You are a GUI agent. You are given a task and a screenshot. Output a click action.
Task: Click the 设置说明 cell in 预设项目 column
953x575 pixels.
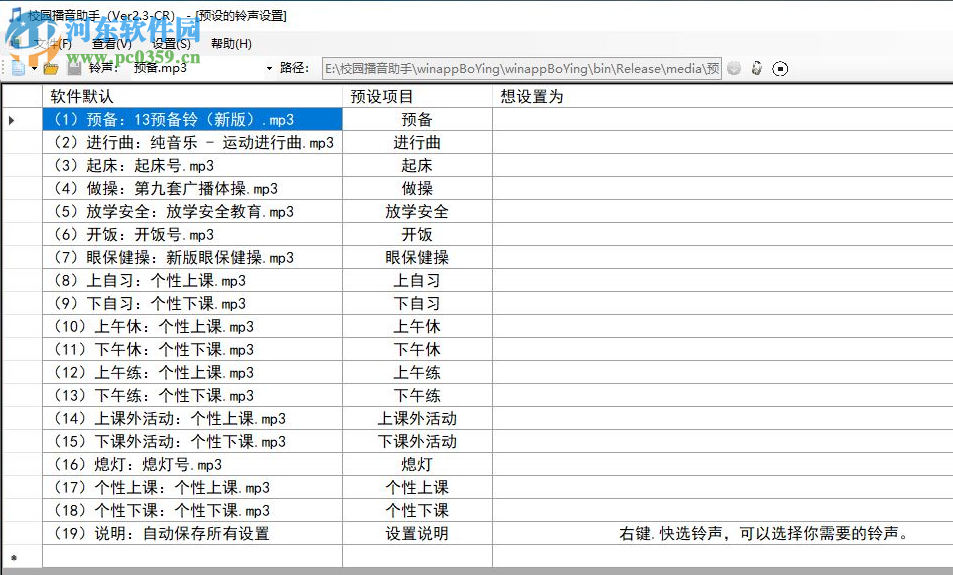coord(418,533)
